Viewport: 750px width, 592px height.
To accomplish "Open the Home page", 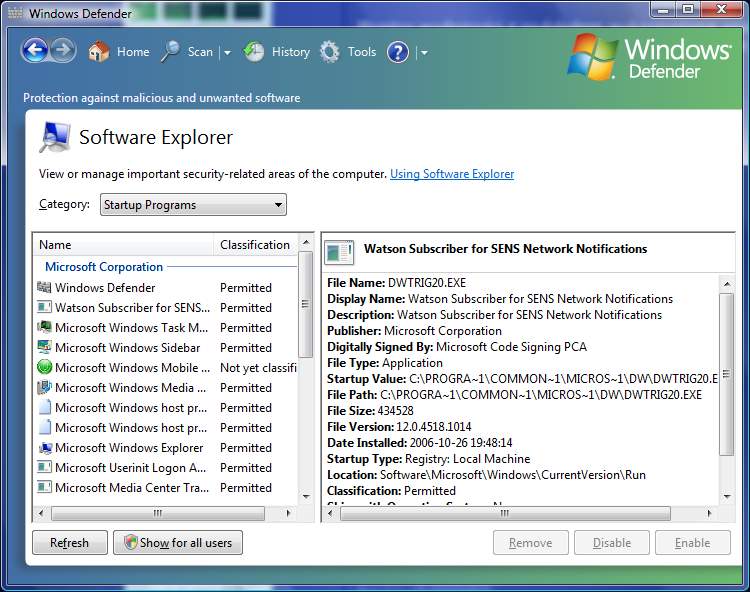I will tap(133, 52).
